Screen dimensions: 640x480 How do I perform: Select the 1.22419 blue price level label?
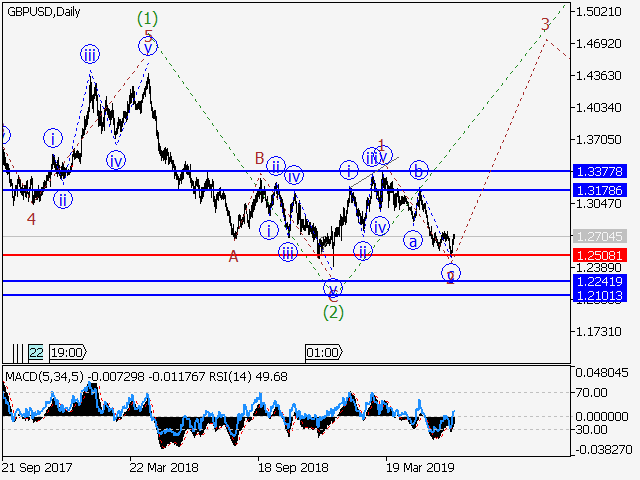(x=600, y=281)
